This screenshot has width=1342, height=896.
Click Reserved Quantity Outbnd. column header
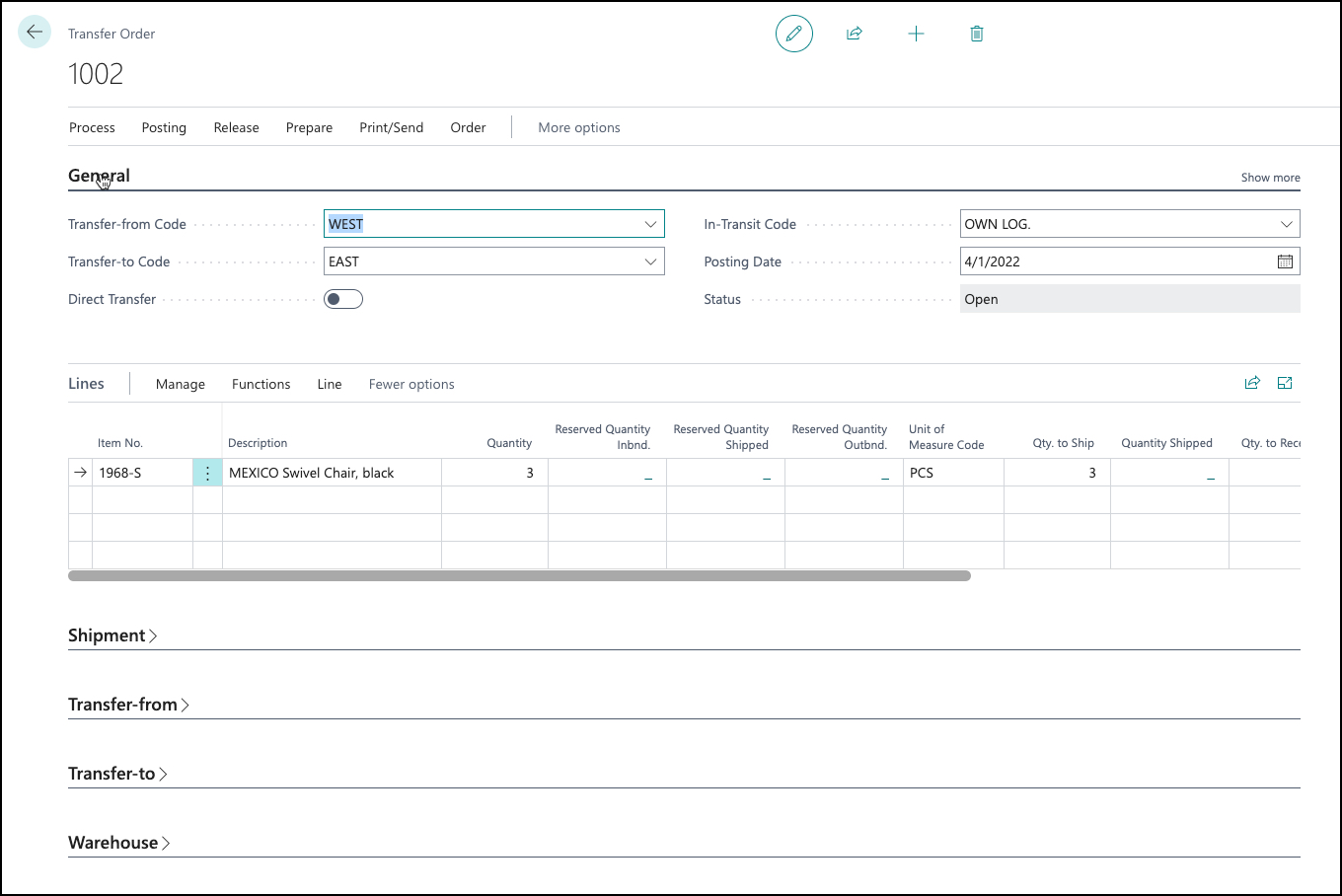[840, 437]
